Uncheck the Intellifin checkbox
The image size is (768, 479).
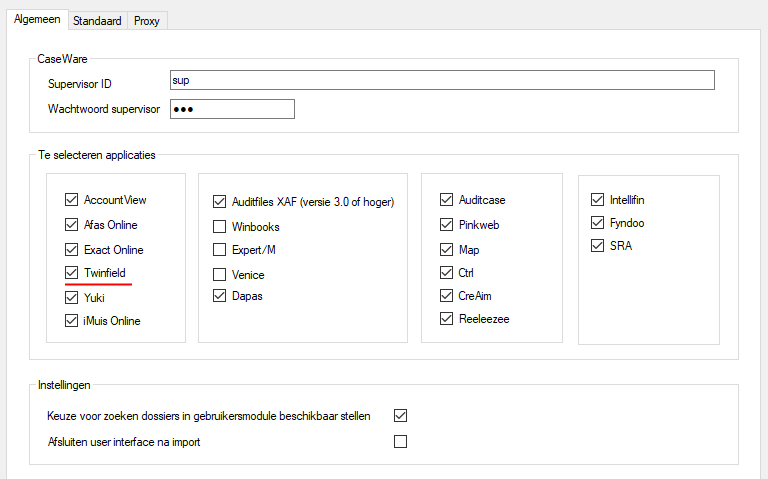click(598, 199)
